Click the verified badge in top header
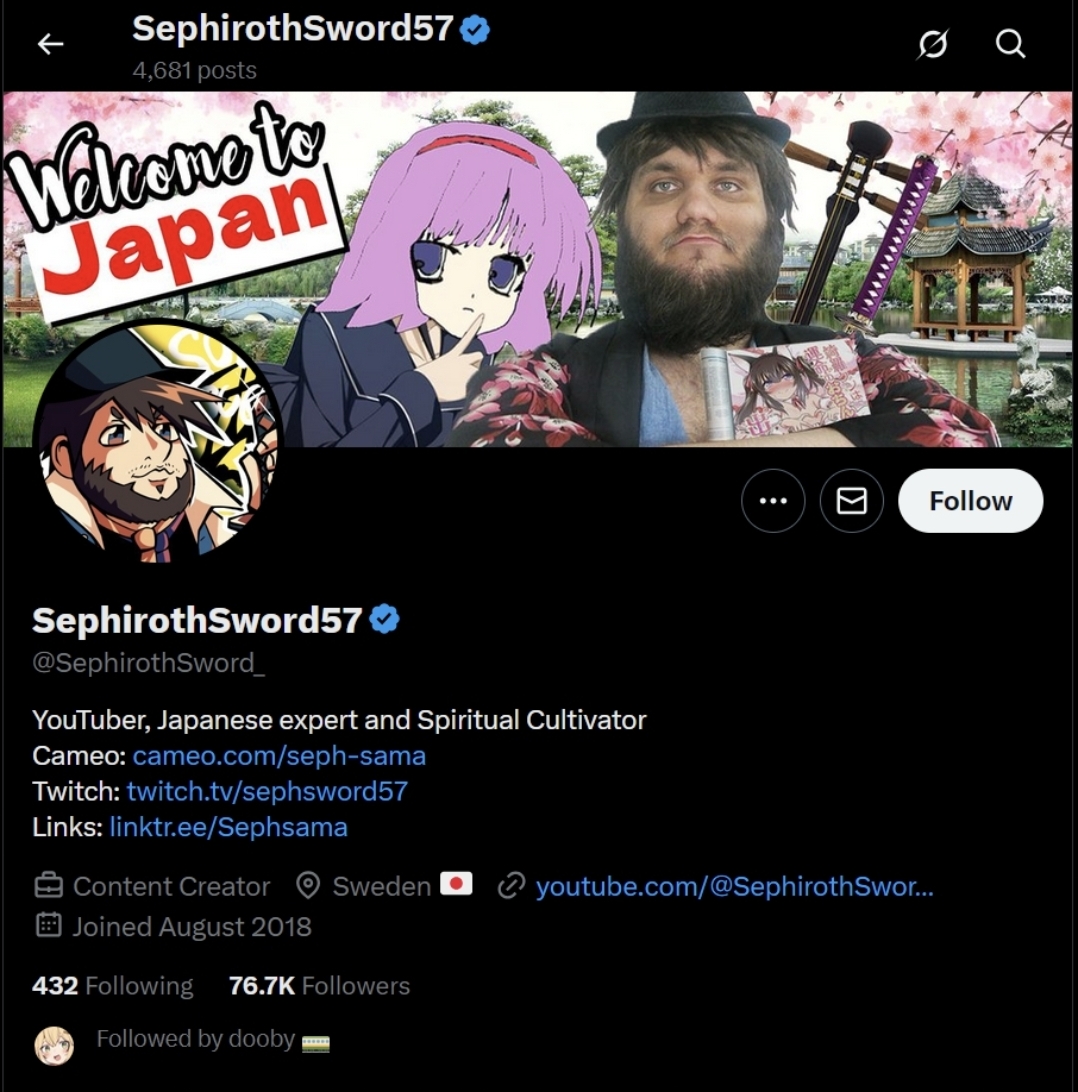The height and width of the screenshot is (1092, 1078). [x=475, y=30]
